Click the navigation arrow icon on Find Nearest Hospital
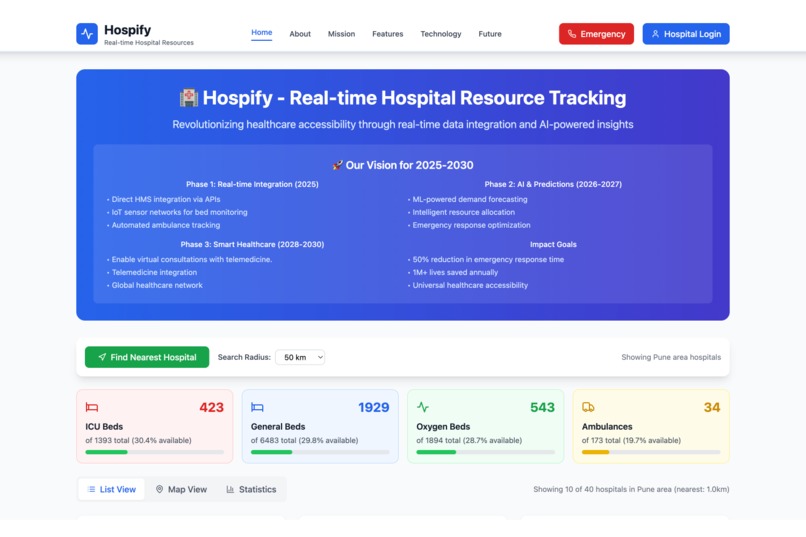This screenshot has height=537, width=806. tap(102, 357)
